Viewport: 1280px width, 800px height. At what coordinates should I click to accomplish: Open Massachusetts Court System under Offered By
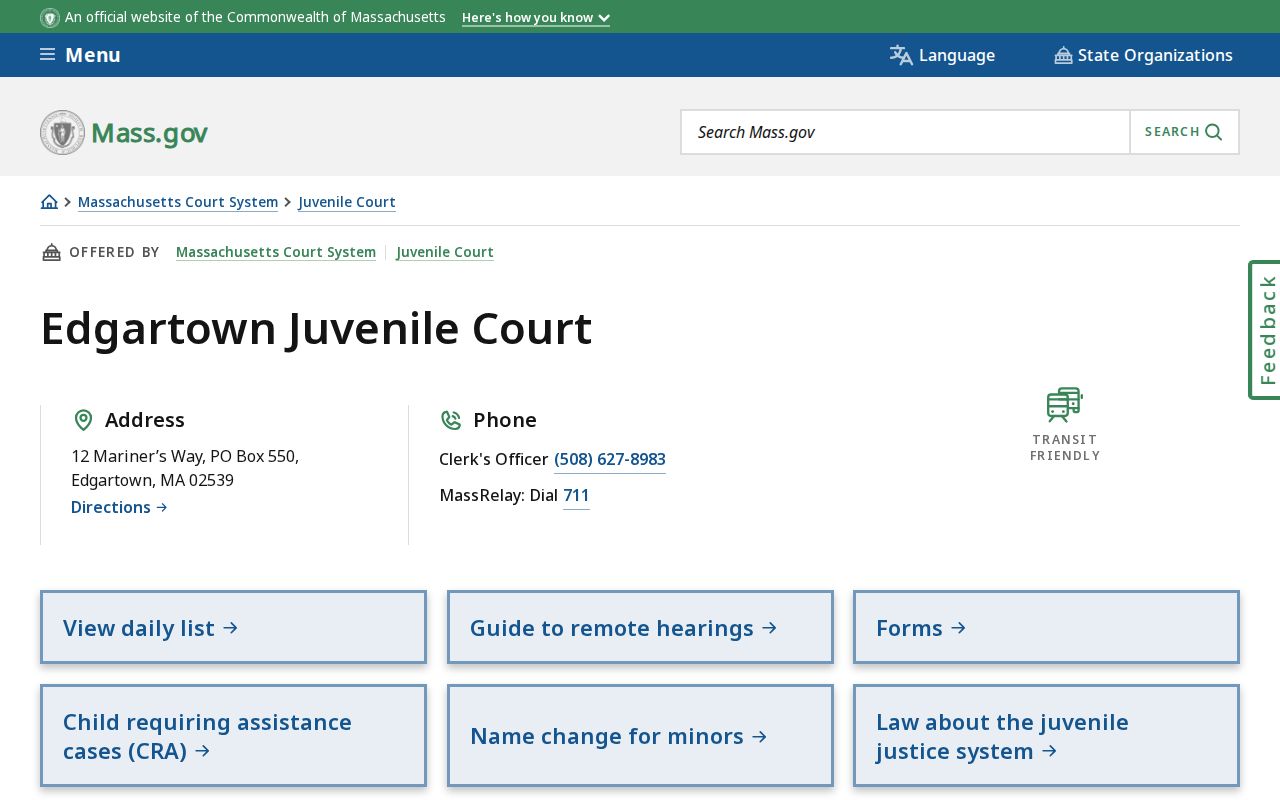[276, 252]
